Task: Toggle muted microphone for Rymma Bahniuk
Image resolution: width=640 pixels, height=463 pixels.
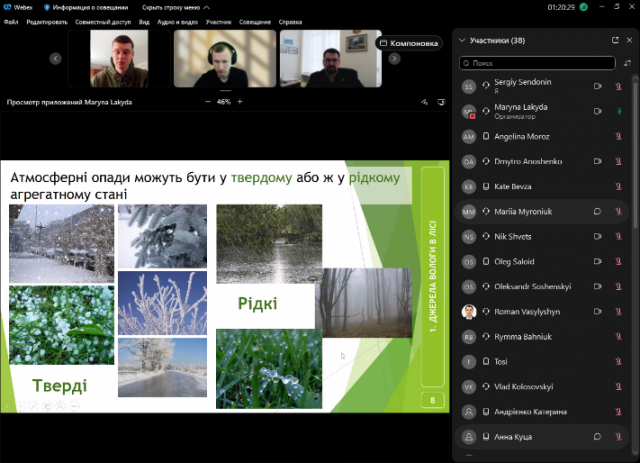Action: [618, 337]
